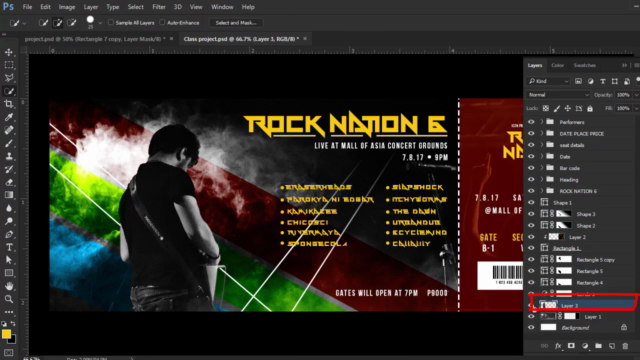
Task: Hide the Bar code group
Action: pyautogui.click(x=531, y=168)
